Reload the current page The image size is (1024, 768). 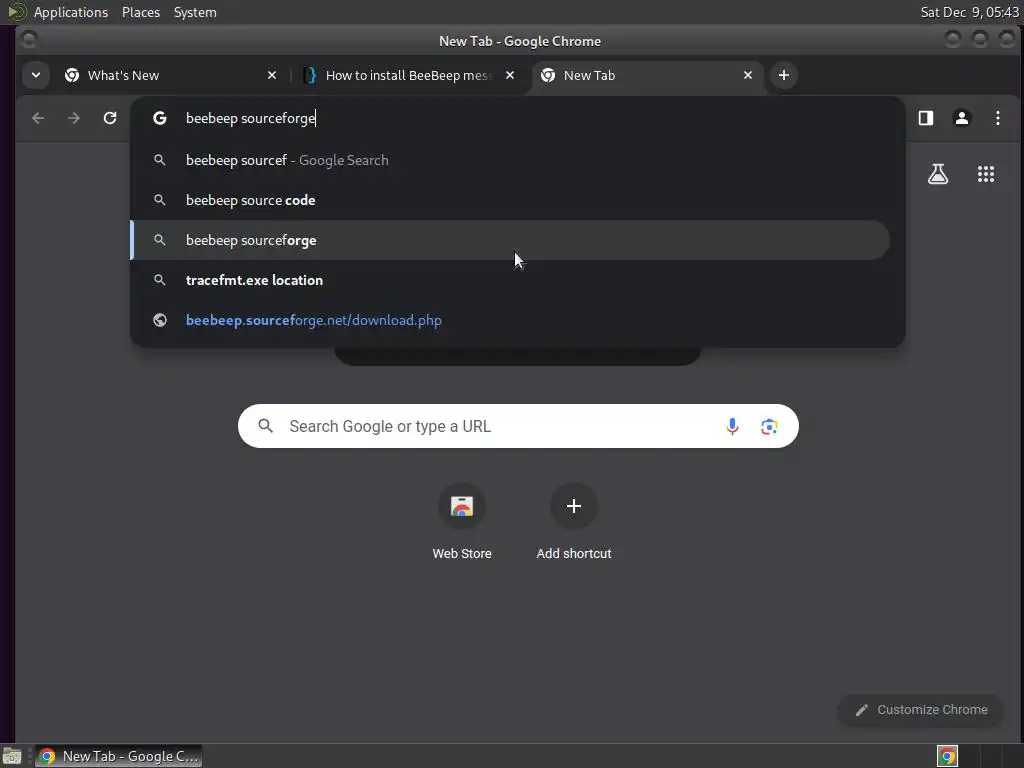coord(110,118)
